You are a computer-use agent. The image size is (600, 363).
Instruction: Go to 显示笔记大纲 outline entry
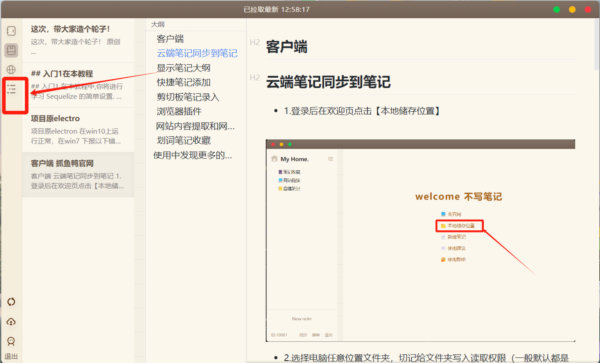coord(183,68)
